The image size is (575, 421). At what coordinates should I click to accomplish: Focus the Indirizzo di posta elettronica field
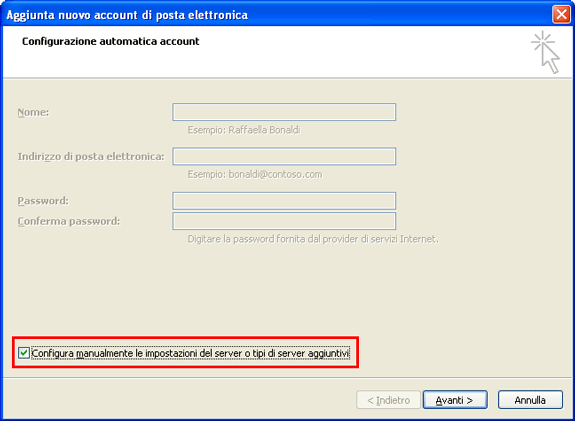[x=284, y=156]
